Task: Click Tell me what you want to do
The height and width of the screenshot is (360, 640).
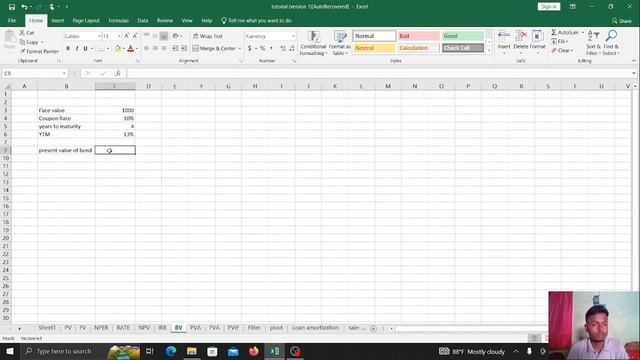Action: (x=256, y=20)
